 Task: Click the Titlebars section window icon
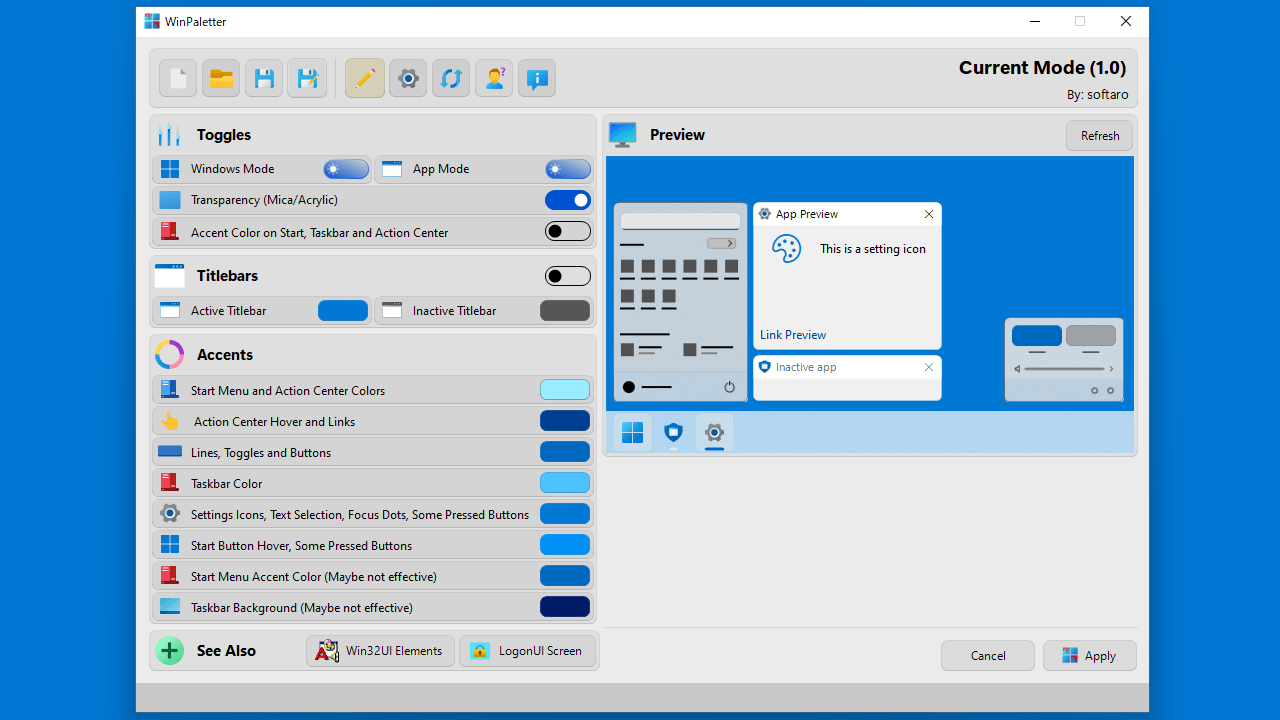pyautogui.click(x=169, y=275)
